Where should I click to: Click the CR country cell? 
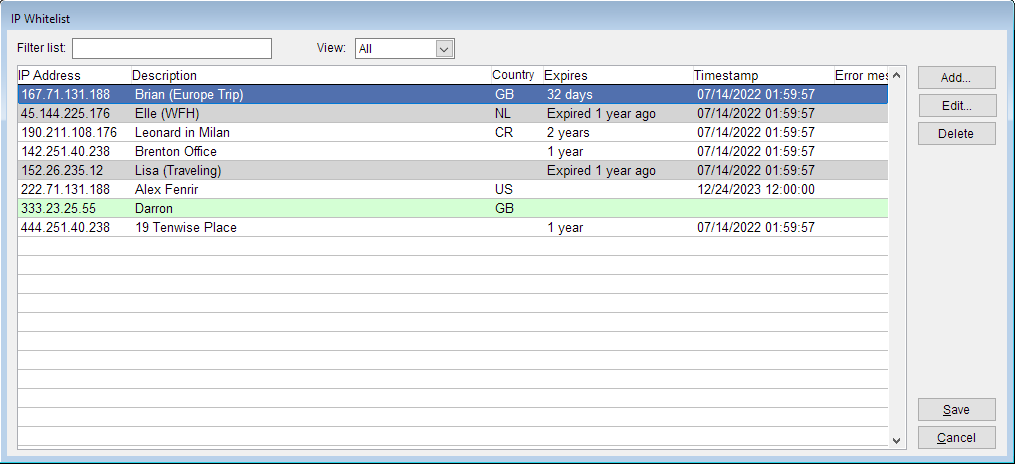tap(504, 133)
